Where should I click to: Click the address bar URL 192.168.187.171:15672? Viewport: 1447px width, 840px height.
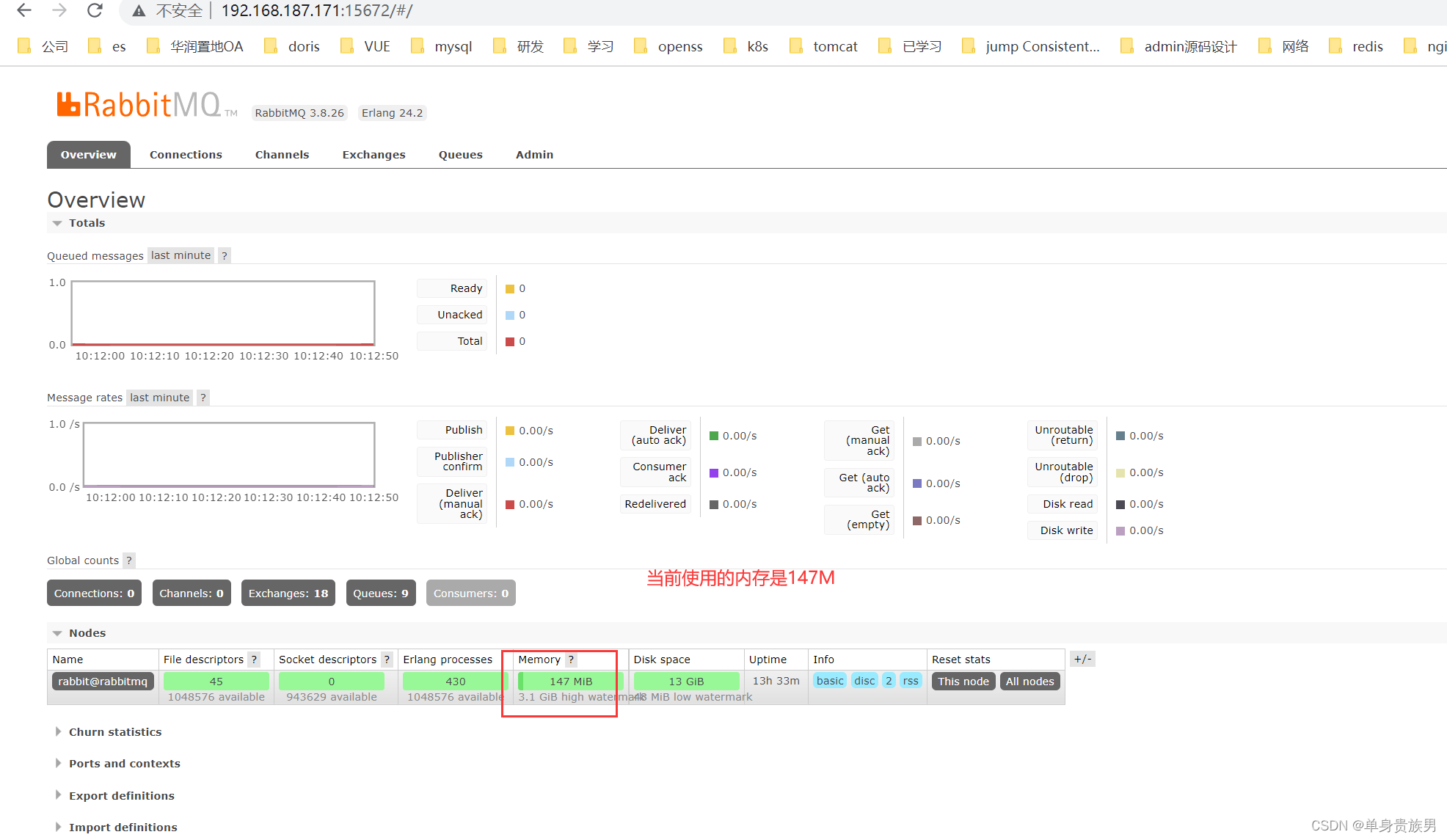317,11
